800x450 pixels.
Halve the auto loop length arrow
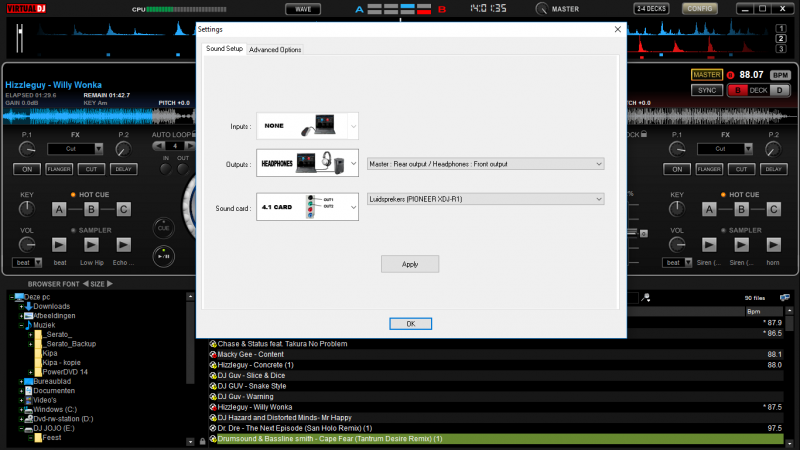point(159,146)
